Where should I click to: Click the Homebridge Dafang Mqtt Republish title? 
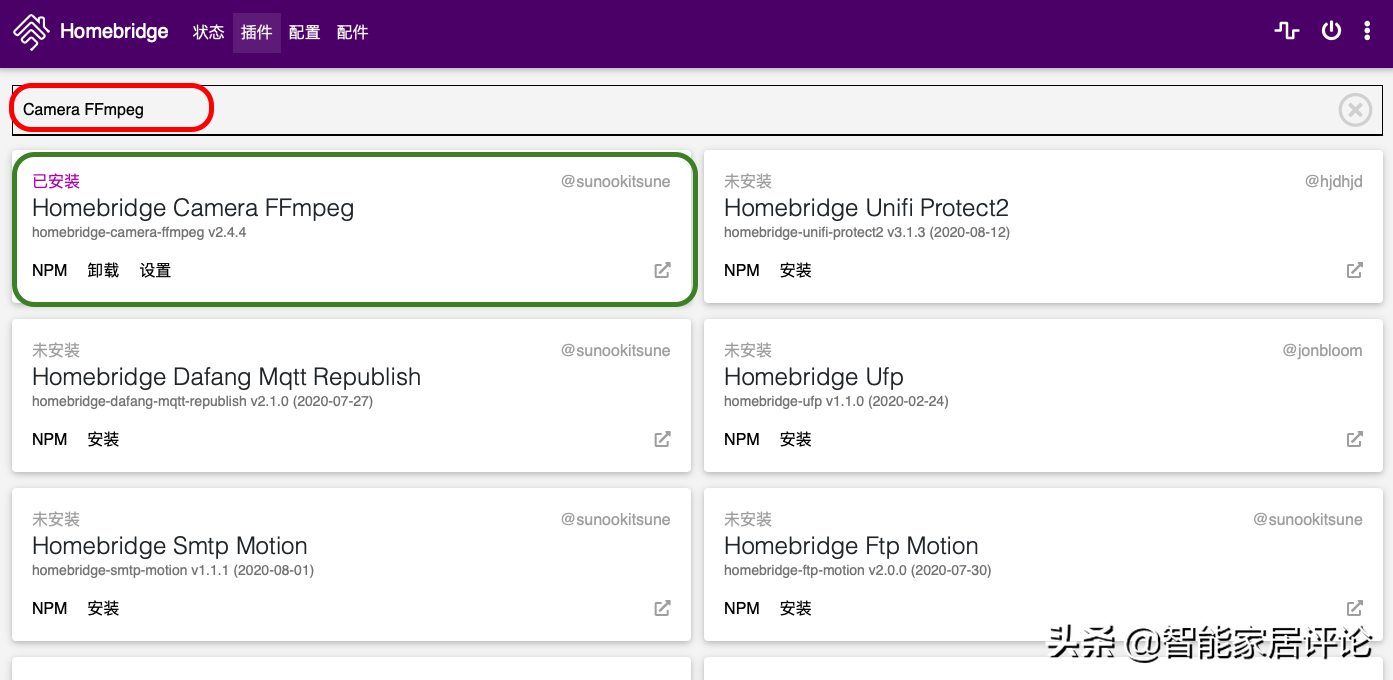coord(226,377)
